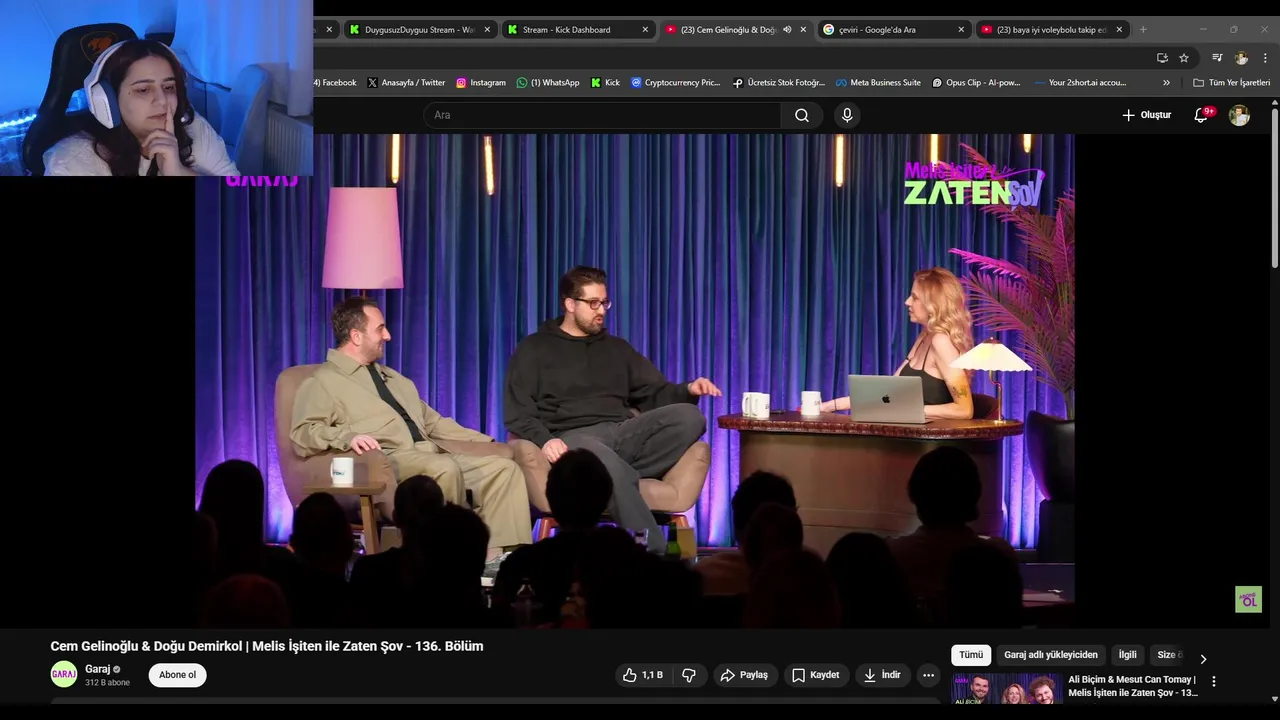Select the Garaj adlı yükleyiciden chip
This screenshot has height=720, width=1280.
(1051, 655)
